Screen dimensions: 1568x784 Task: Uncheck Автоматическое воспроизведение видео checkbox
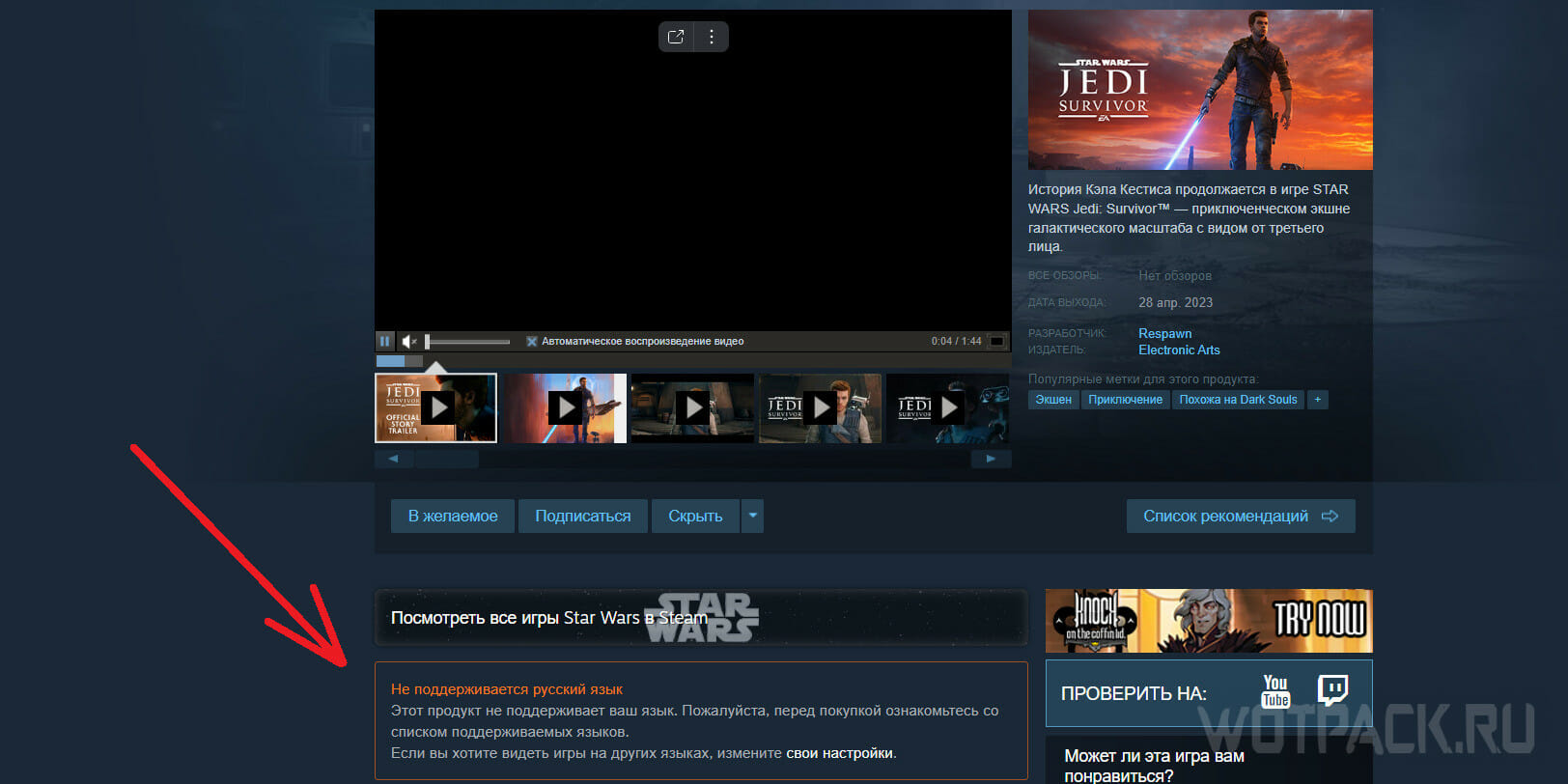(x=531, y=341)
